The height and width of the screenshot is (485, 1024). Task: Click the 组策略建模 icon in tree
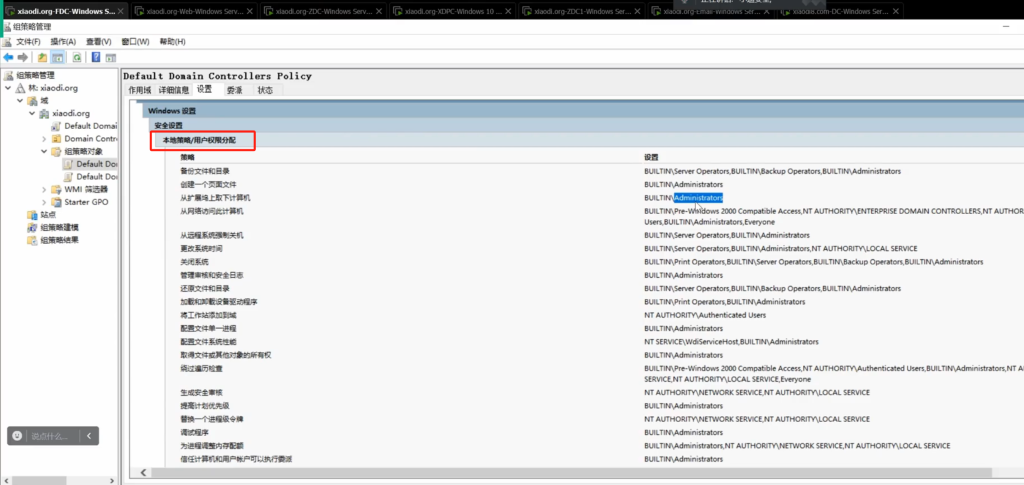click(32, 227)
